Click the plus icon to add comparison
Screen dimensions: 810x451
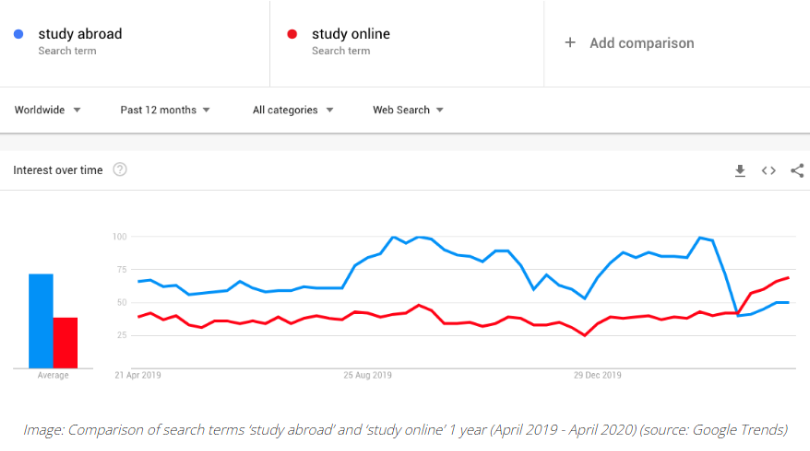pyautogui.click(x=570, y=43)
